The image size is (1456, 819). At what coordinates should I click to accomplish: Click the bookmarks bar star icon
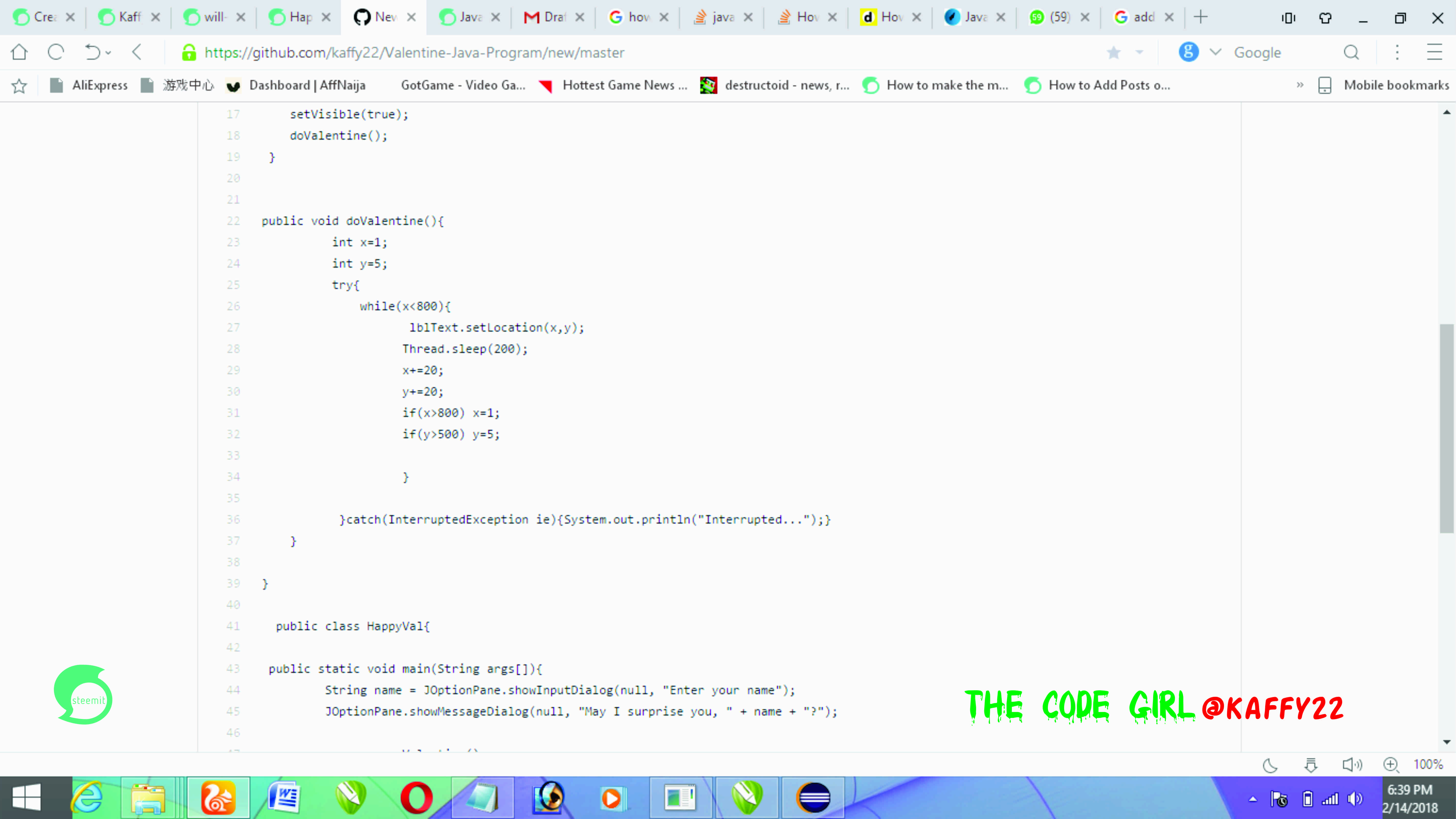pyautogui.click(x=19, y=85)
